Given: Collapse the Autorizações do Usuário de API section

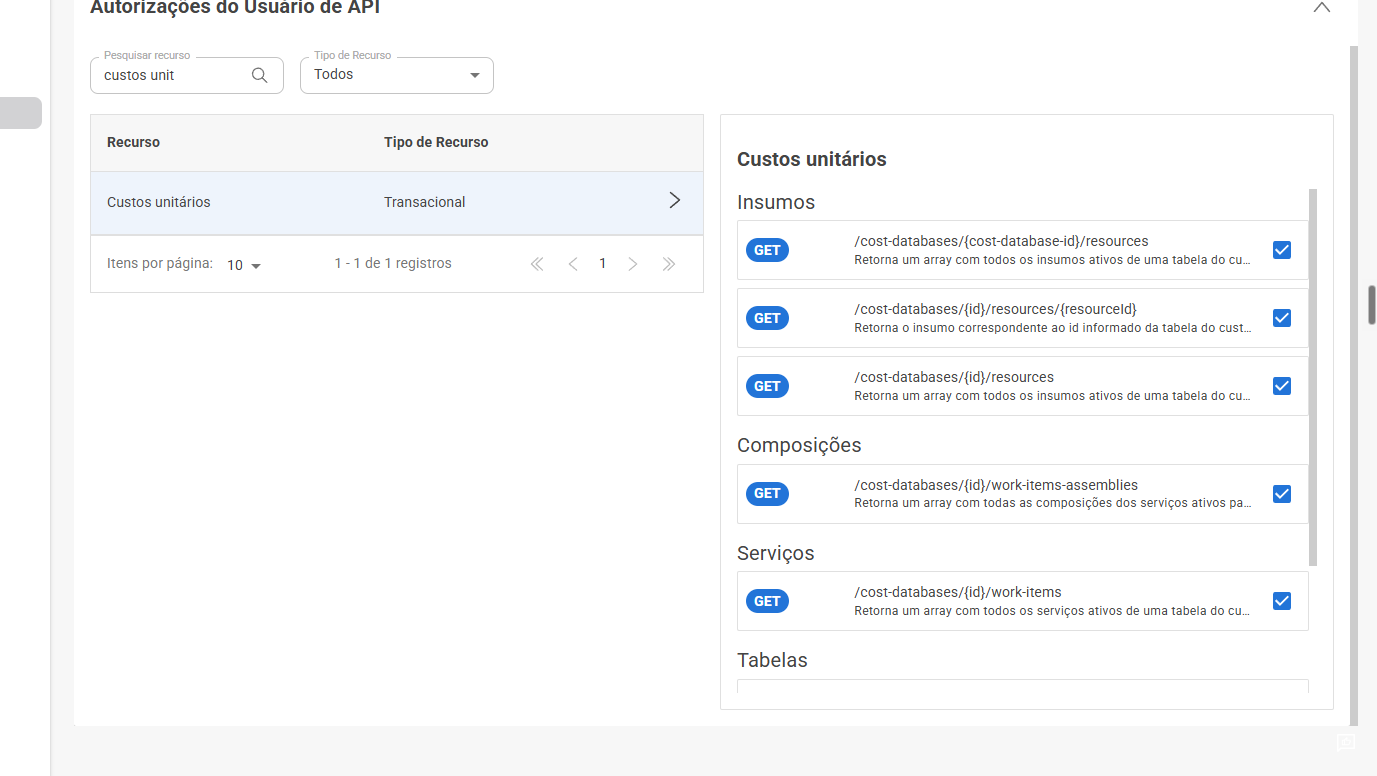Looking at the screenshot, I should pos(1321,7).
